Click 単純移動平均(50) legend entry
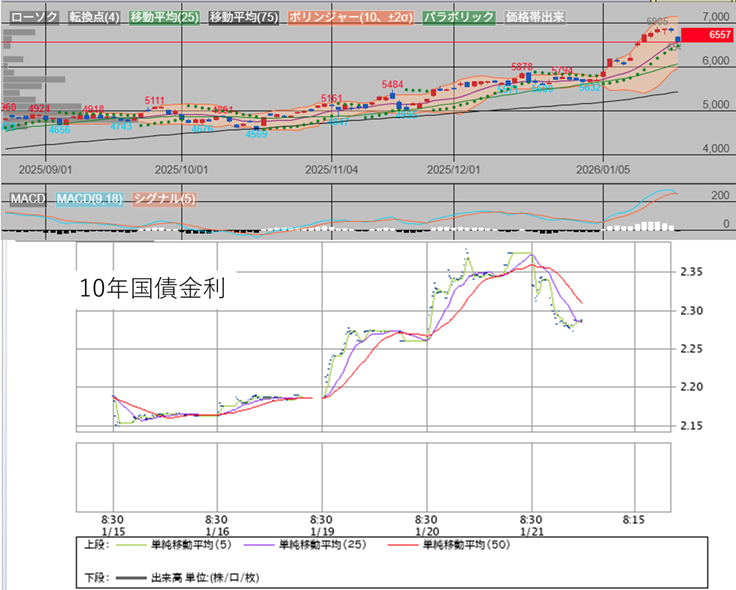Viewport: 736px width, 590px height. click(463, 545)
